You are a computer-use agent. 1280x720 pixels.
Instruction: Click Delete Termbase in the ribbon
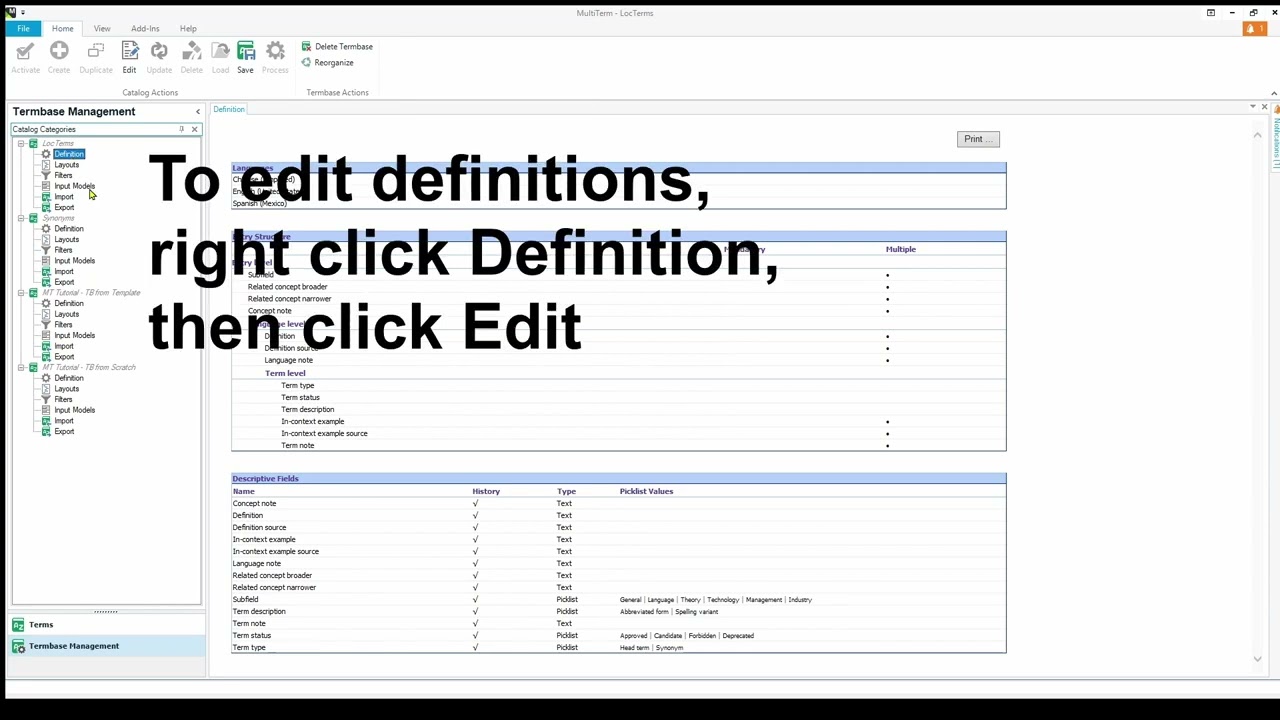337,46
